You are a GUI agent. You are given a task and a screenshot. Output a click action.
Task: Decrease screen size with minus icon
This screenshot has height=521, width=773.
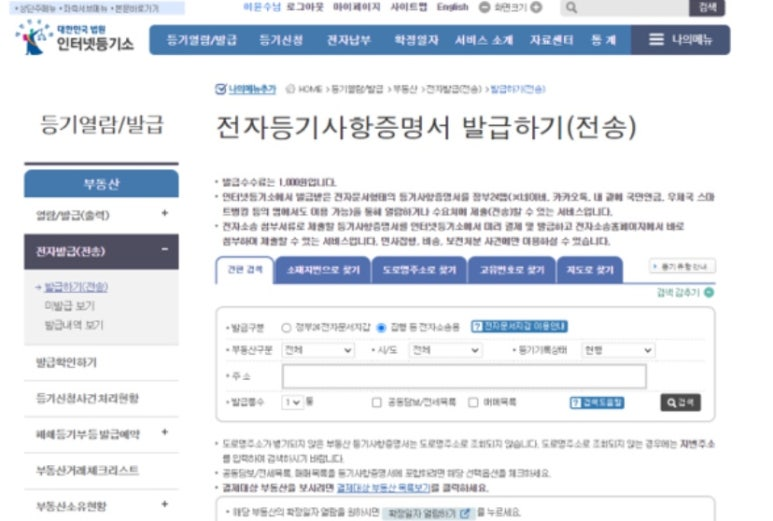click(x=485, y=7)
